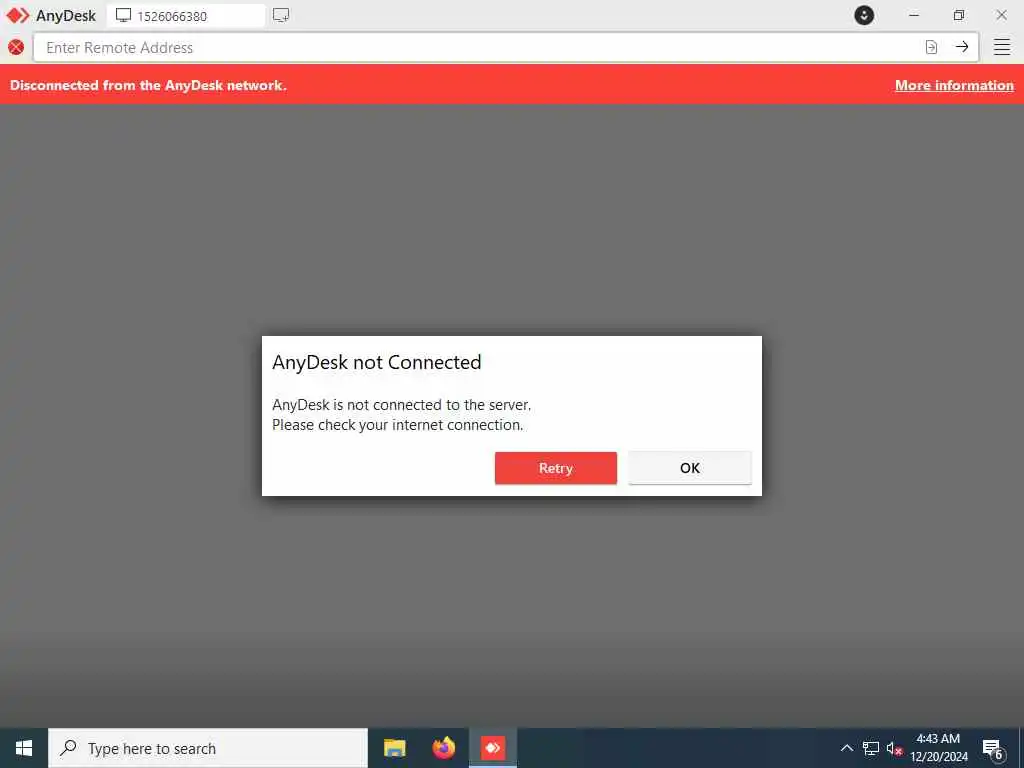Click the AnyDesk taskbar icon
This screenshot has width=1024, height=768.
[x=492, y=748]
